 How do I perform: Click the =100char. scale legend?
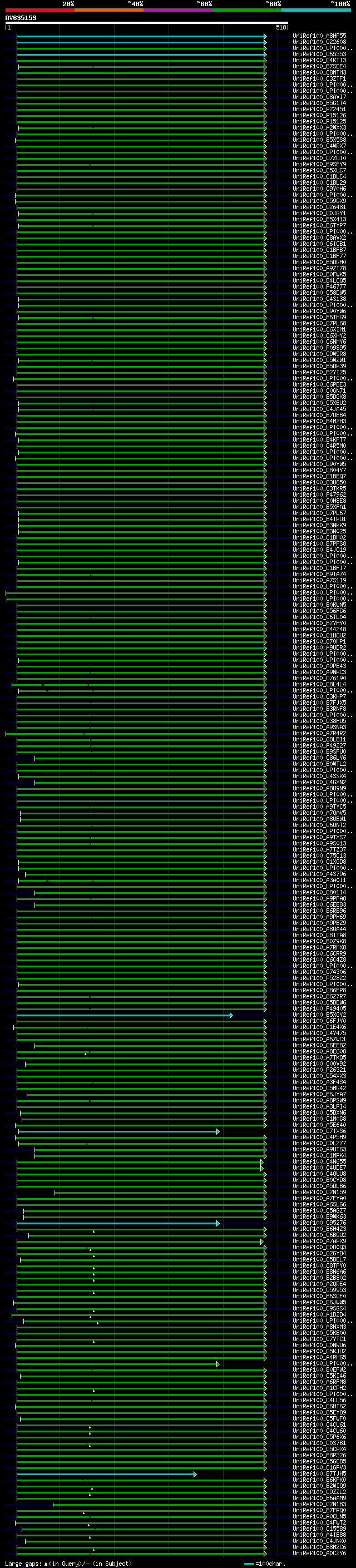point(264,1563)
